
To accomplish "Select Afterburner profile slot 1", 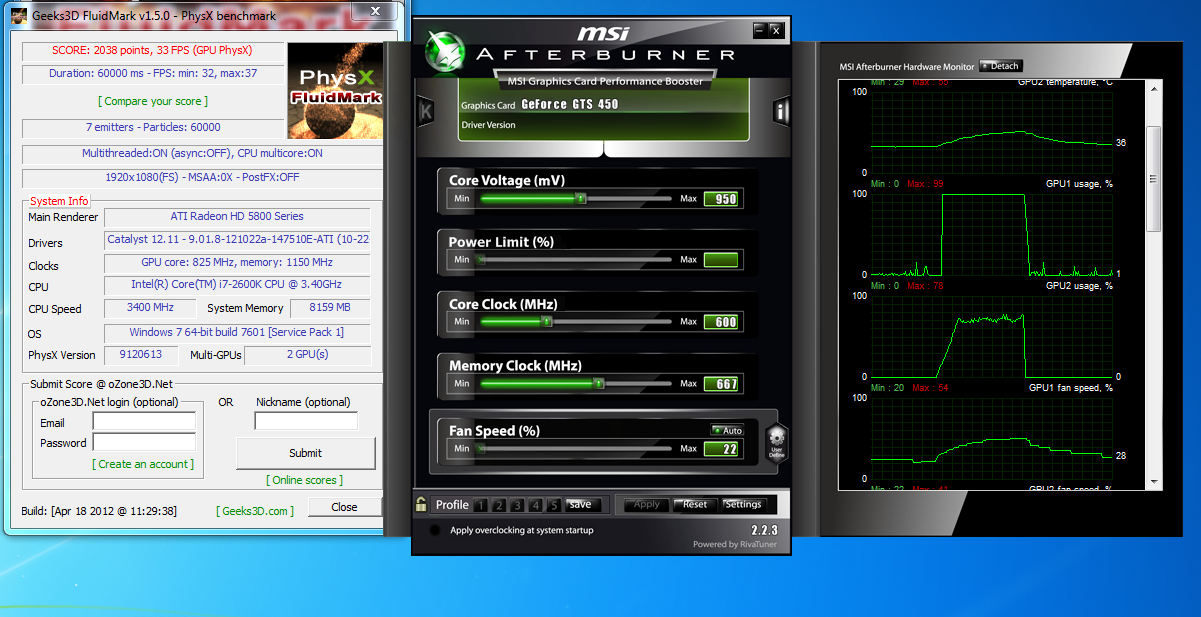I will coord(480,505).
